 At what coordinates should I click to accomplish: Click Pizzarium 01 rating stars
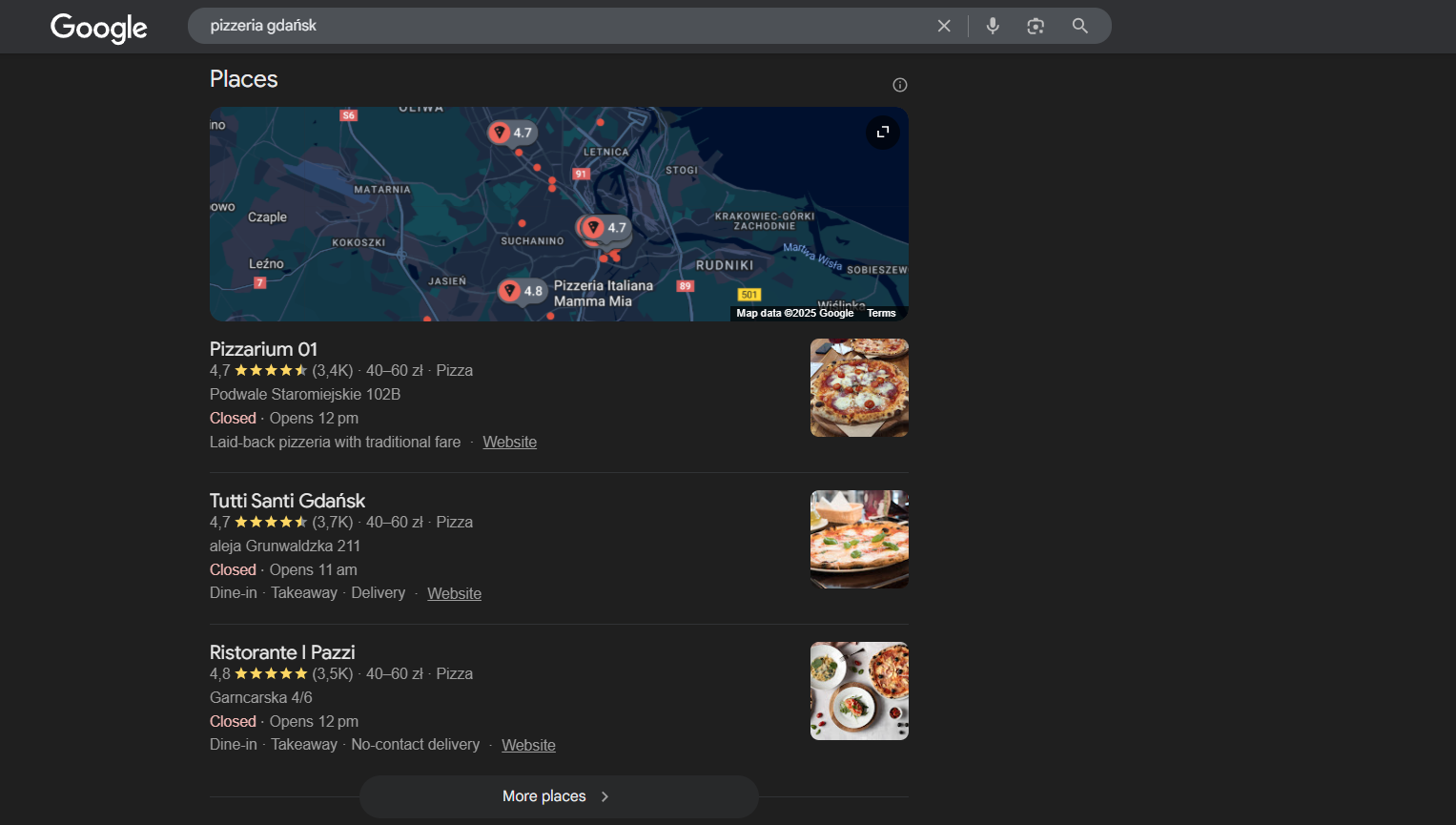click(271, 370)
